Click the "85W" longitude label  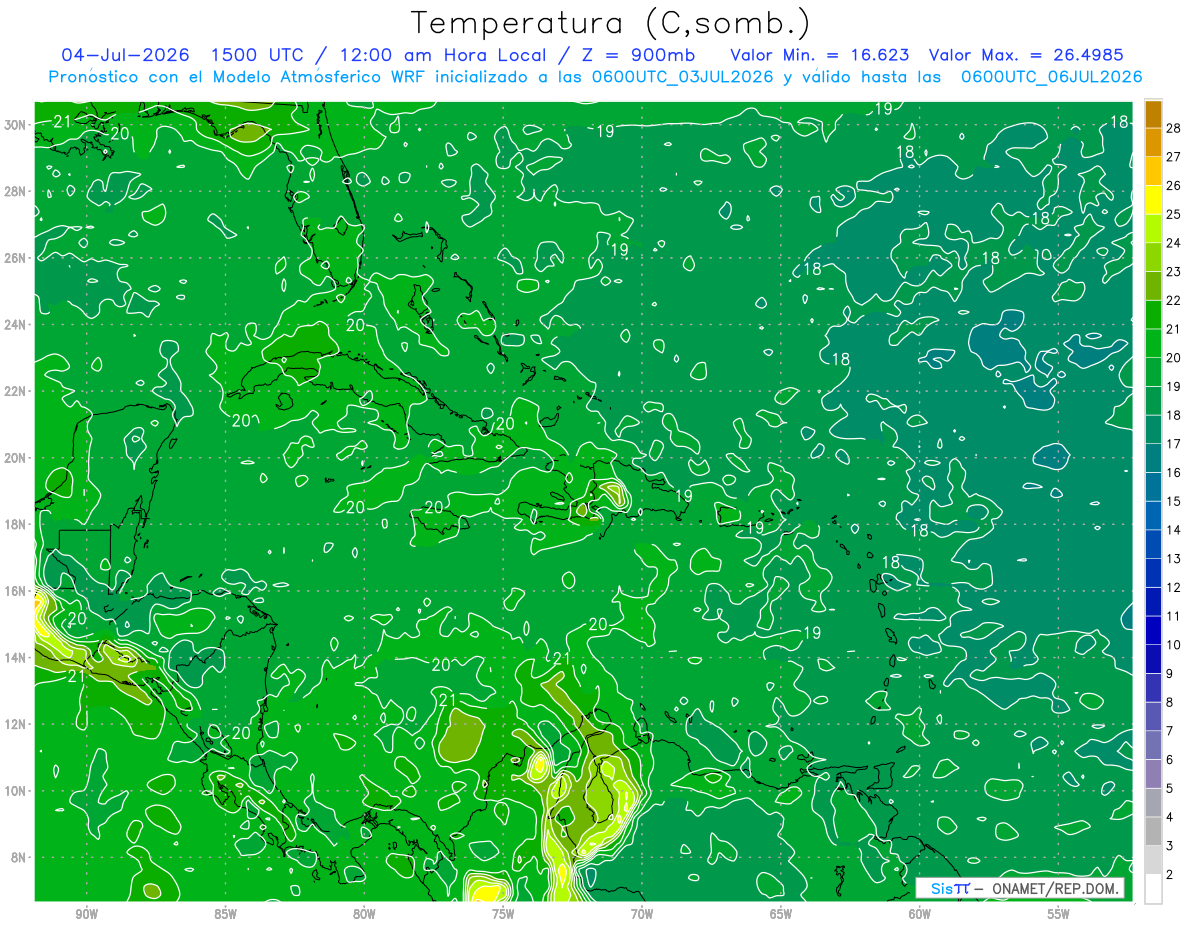click(x=225, y=914)
